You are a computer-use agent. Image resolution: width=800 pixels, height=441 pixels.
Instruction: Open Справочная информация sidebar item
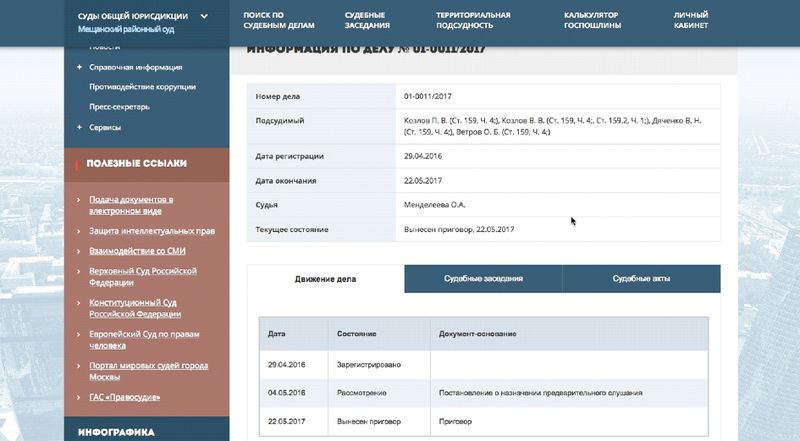[136, 67]
